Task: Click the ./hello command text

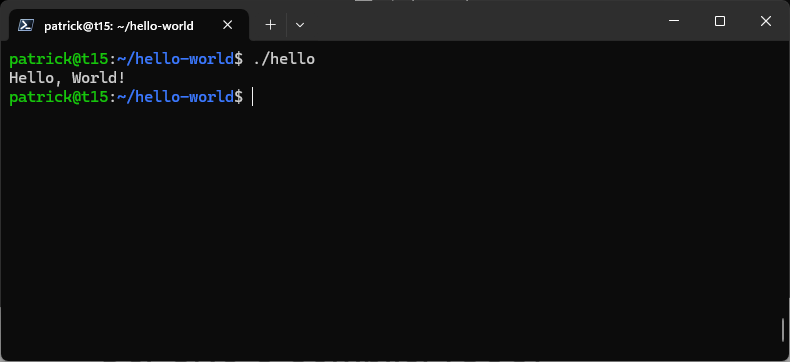Action: 284,59
